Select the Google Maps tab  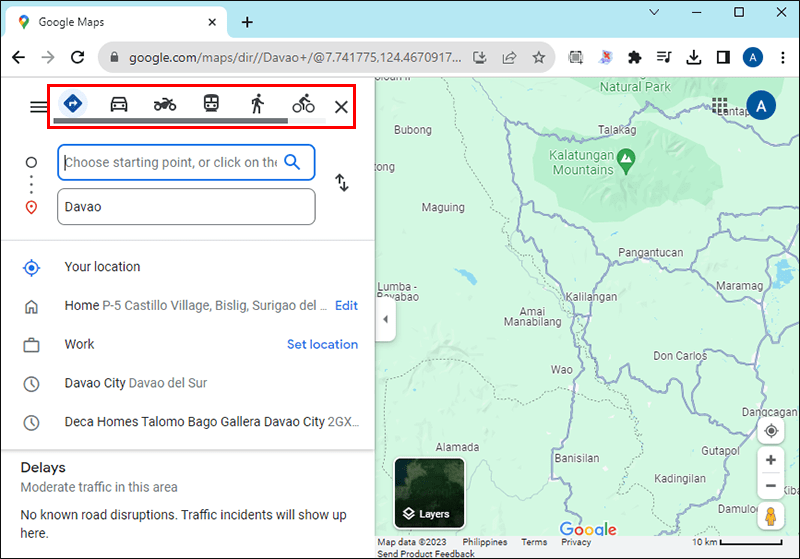[x=116, y=22]
